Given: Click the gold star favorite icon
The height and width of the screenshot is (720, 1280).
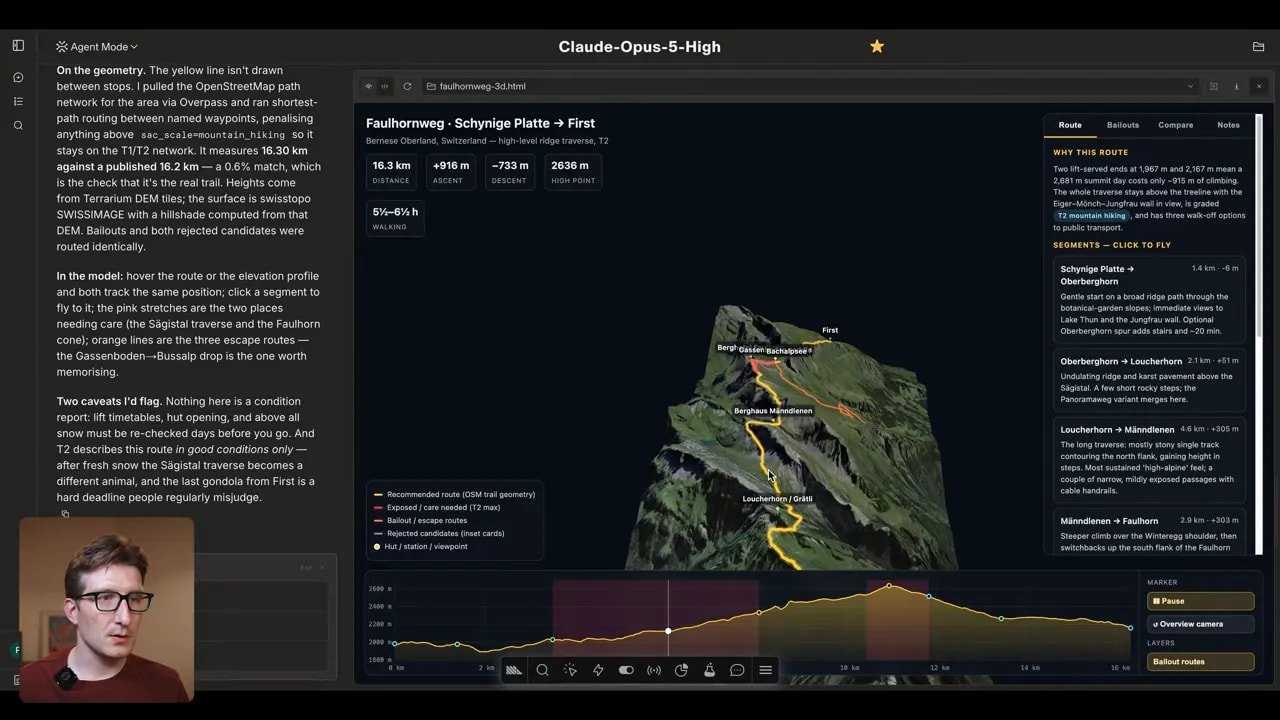Looking at the screenshot, I should click(877, 46).
